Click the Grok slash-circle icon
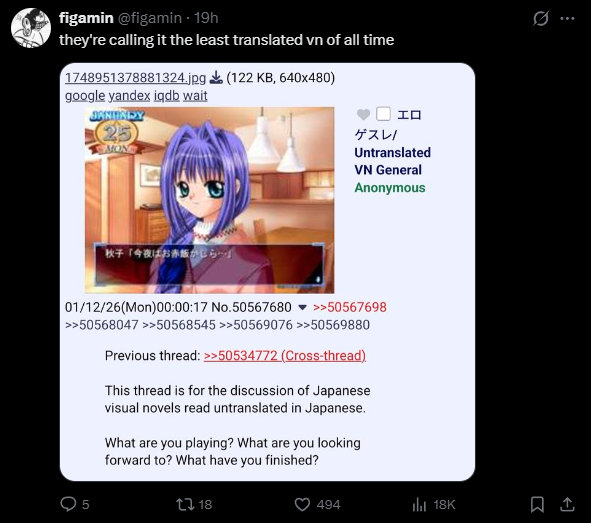The image size is (591, 523). pyautogui.click(x=540, y=18)
